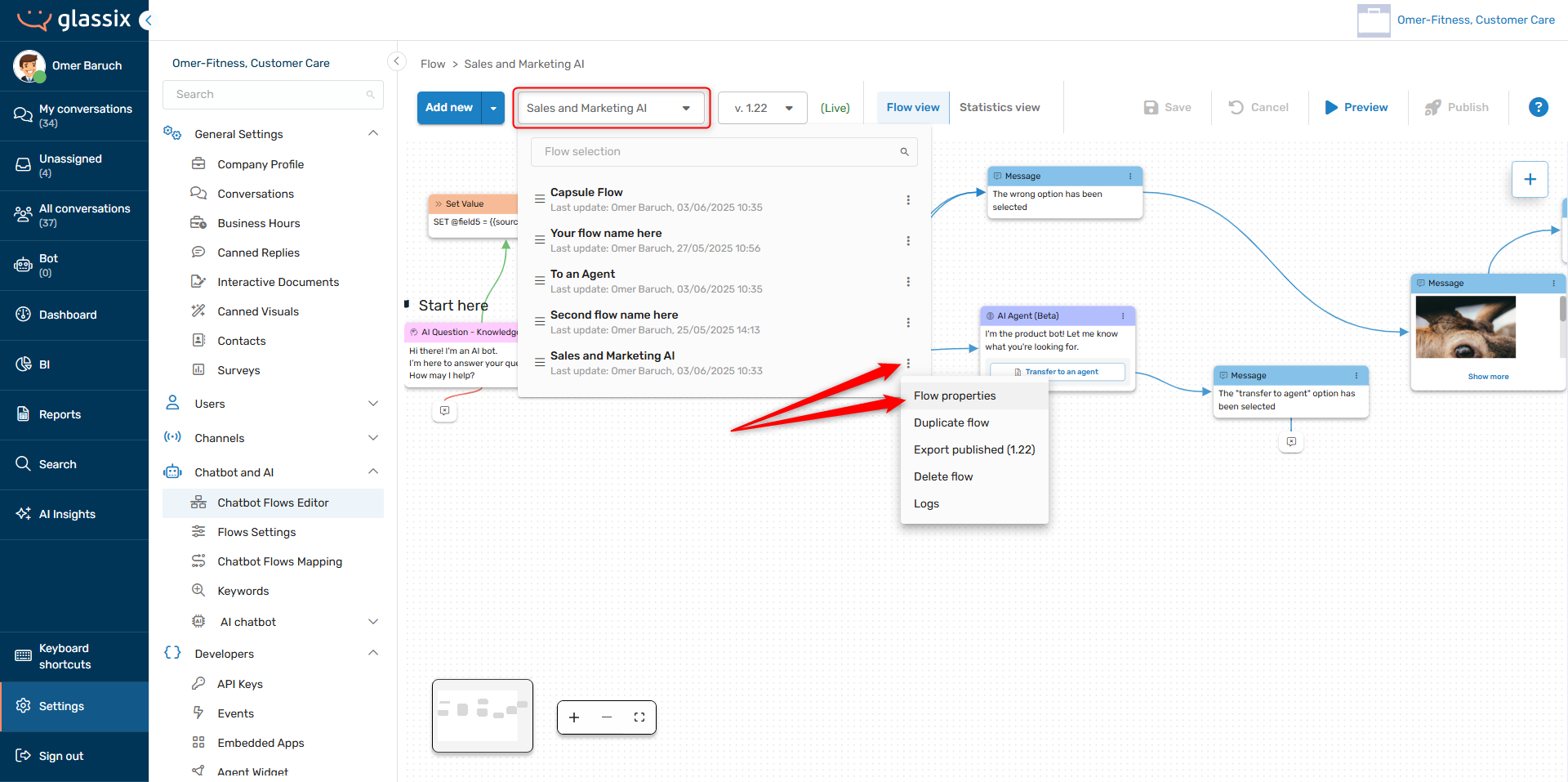This screenshot has height=782, width=1568.
Task: Open Company Profile settings
Action: [273, 164]
